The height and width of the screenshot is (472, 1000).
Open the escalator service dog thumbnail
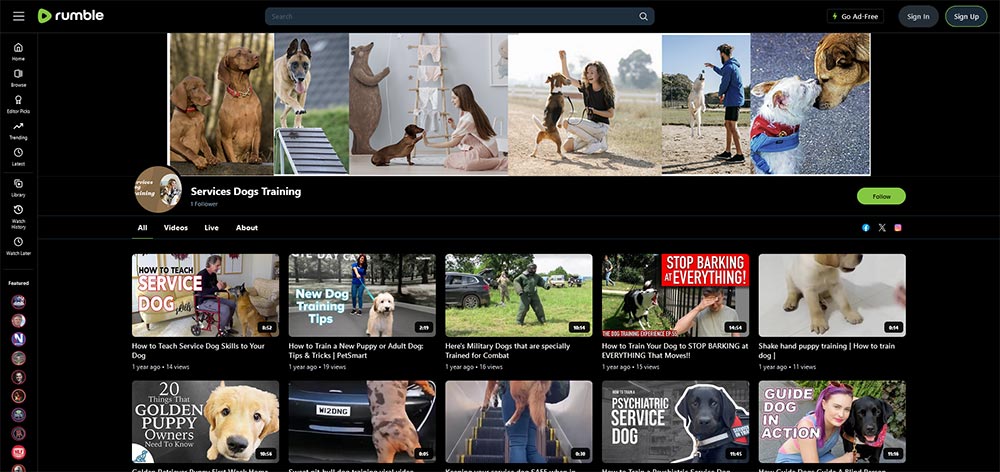click(x=518, y=422)
